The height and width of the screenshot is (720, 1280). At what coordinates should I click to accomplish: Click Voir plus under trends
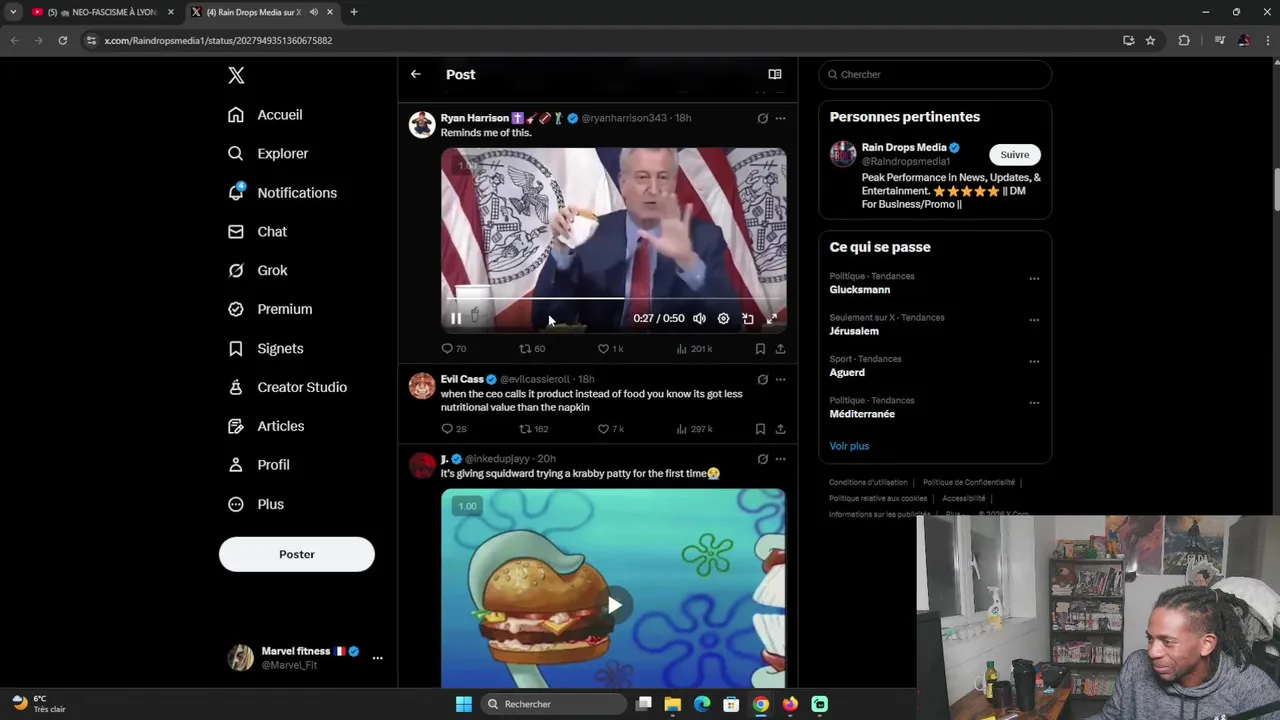click(849, 446)
